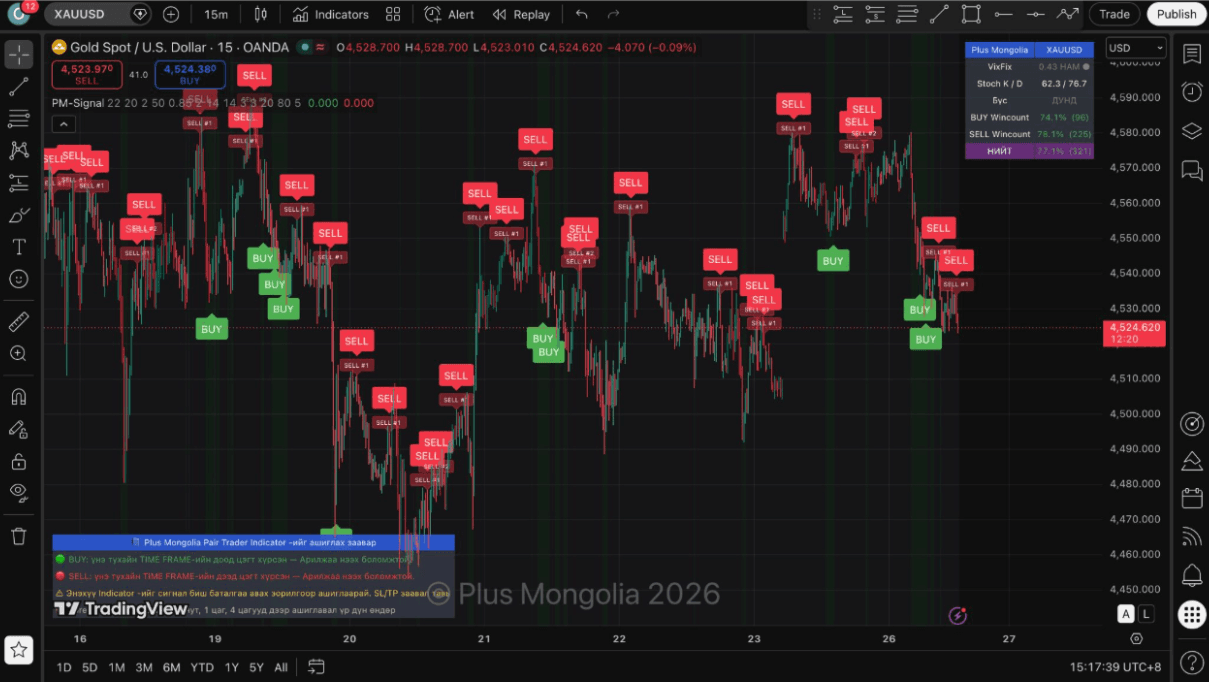Open the economic calendar panel
The width and height of the screenshot is (1209, 682).
tap(1191, 498)
